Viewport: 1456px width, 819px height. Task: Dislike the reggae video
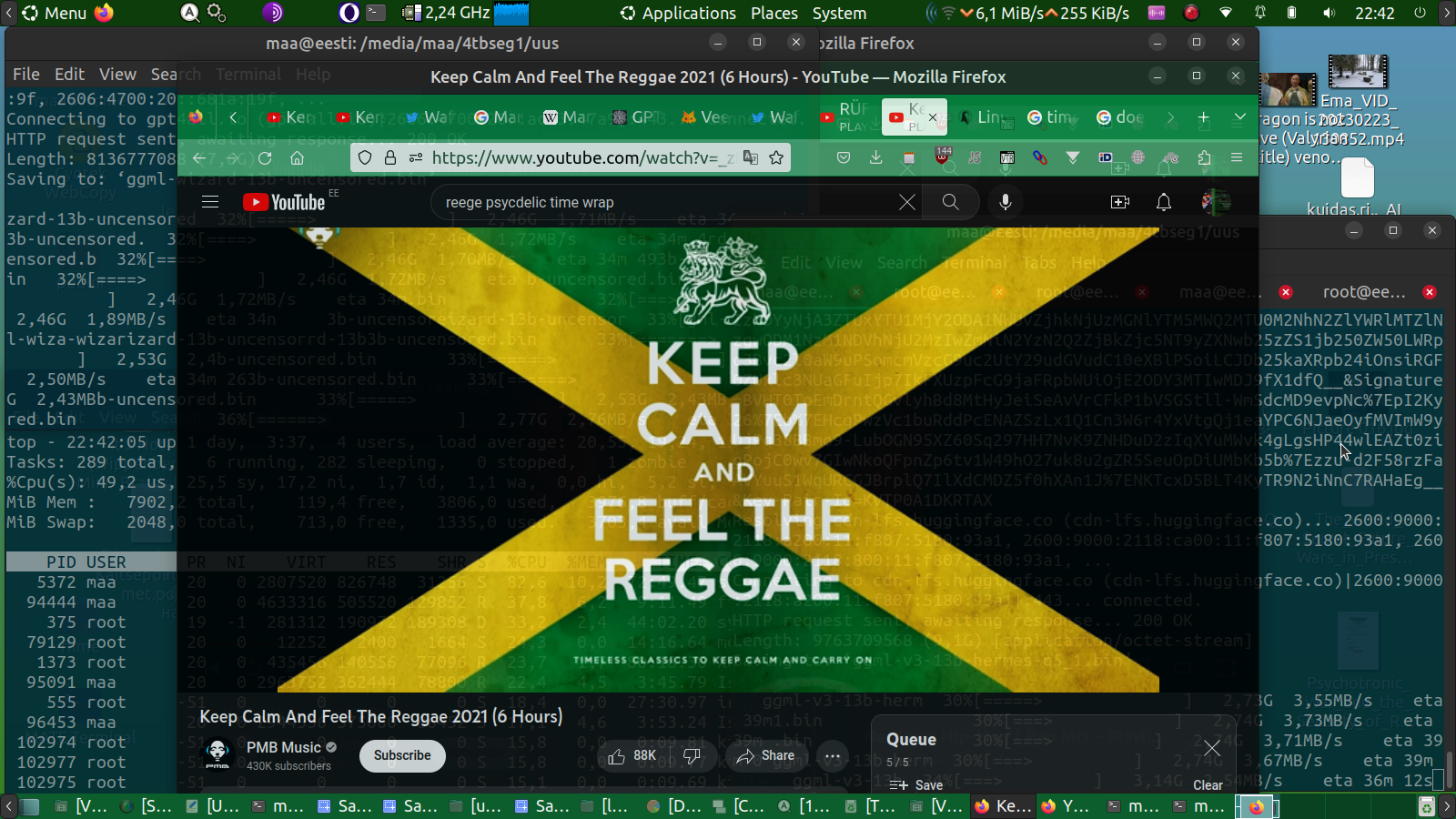click(x=692, y=755)
